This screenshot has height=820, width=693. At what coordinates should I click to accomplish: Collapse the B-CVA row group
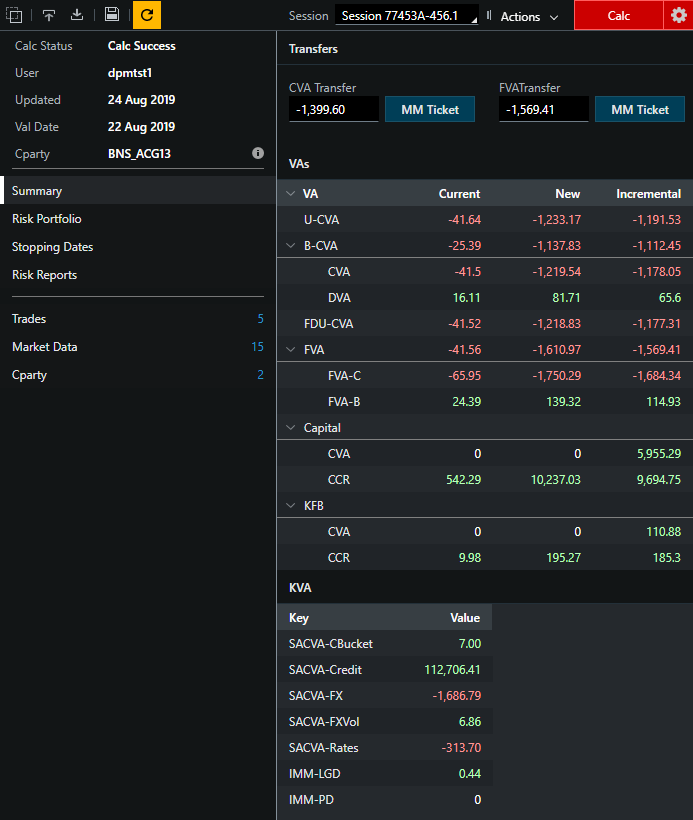pyautogui.click(x=291, y=245)
